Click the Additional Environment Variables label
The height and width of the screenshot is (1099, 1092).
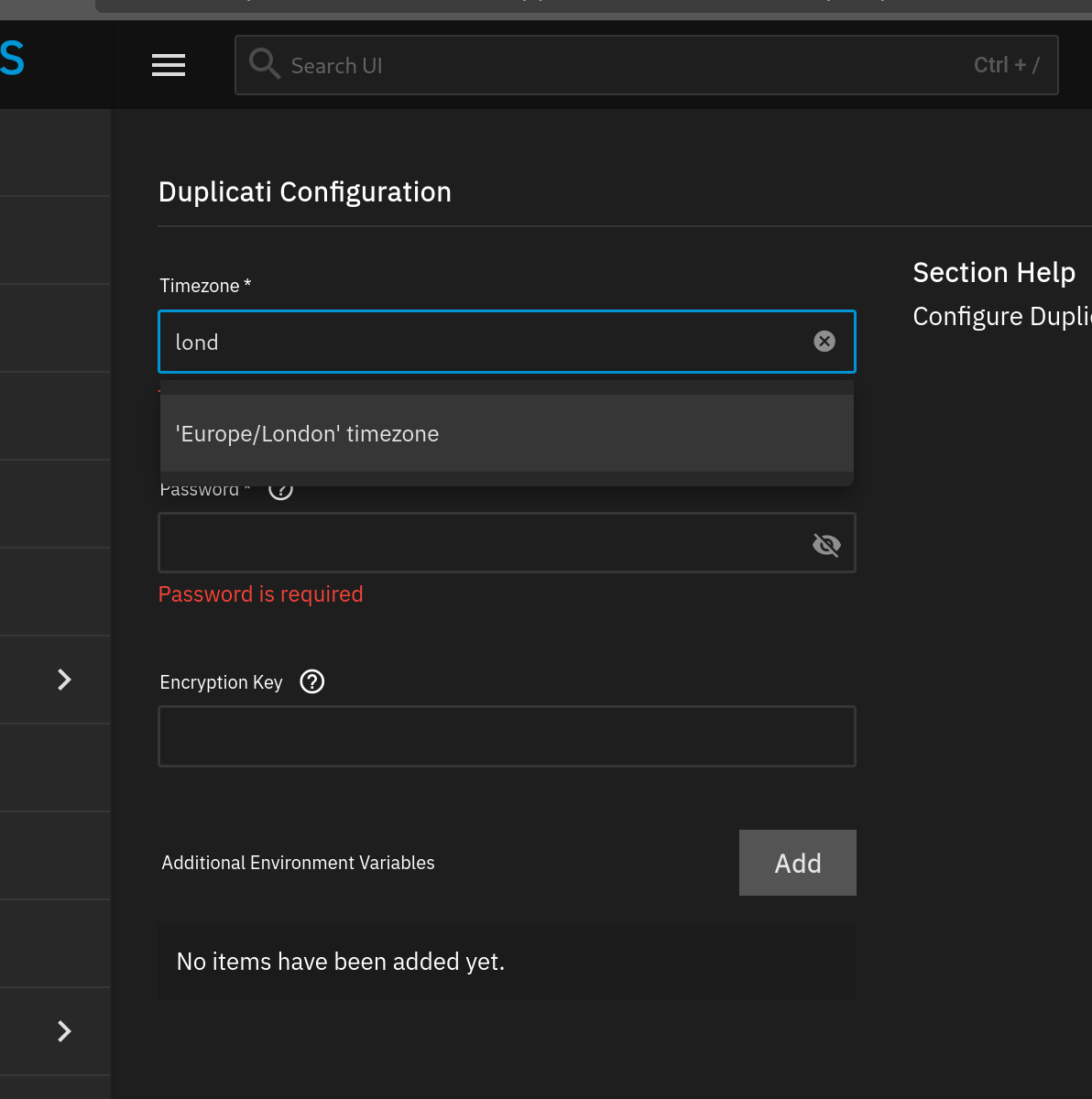[x=298, y=863]
